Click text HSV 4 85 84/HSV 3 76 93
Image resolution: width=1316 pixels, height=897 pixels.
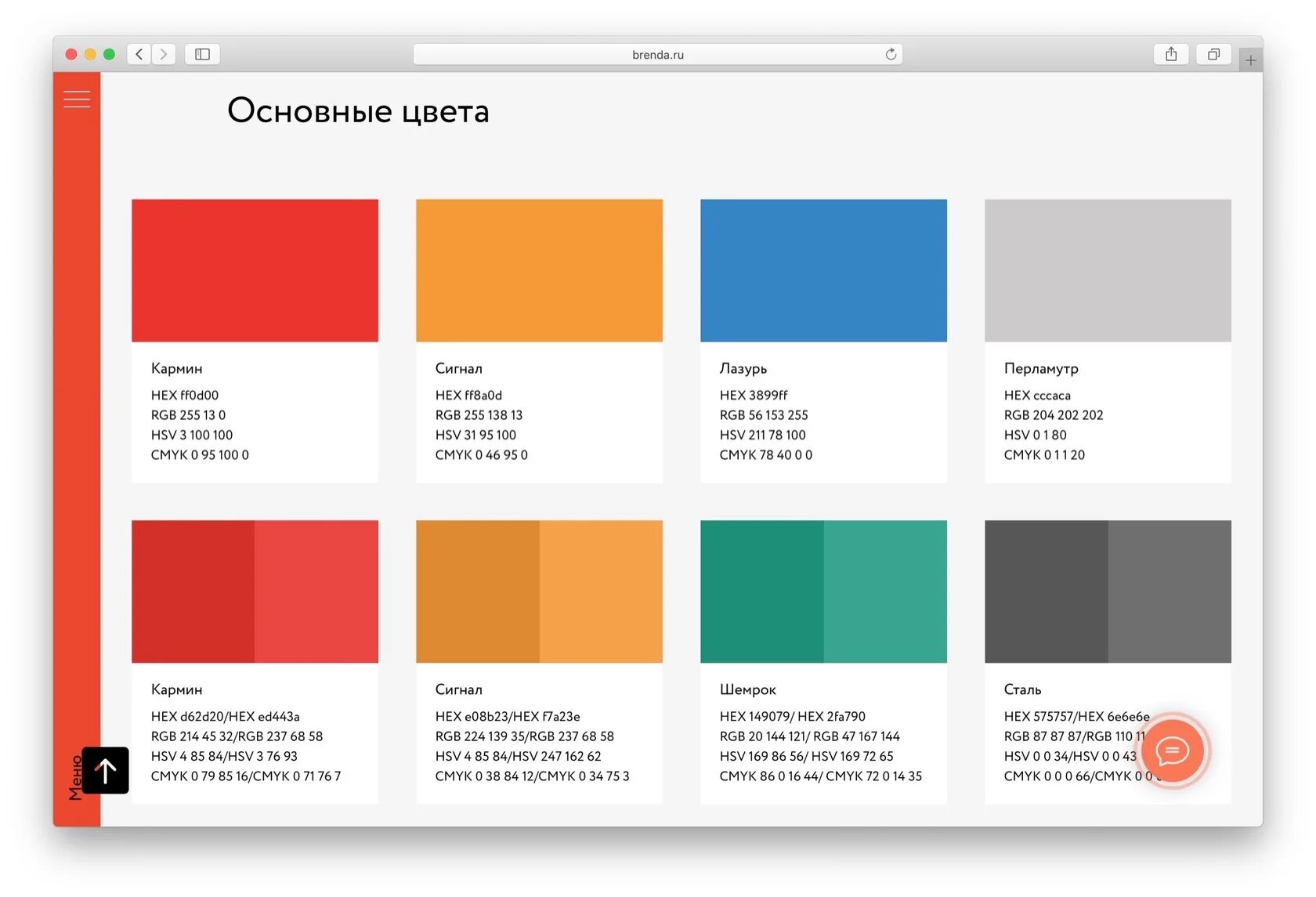click(224, 756)
